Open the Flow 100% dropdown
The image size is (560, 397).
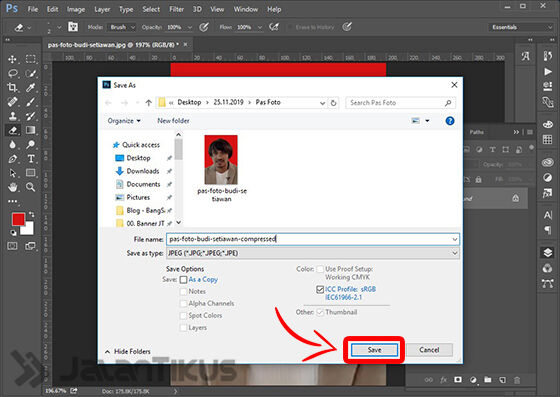click(x=260, y=27)
